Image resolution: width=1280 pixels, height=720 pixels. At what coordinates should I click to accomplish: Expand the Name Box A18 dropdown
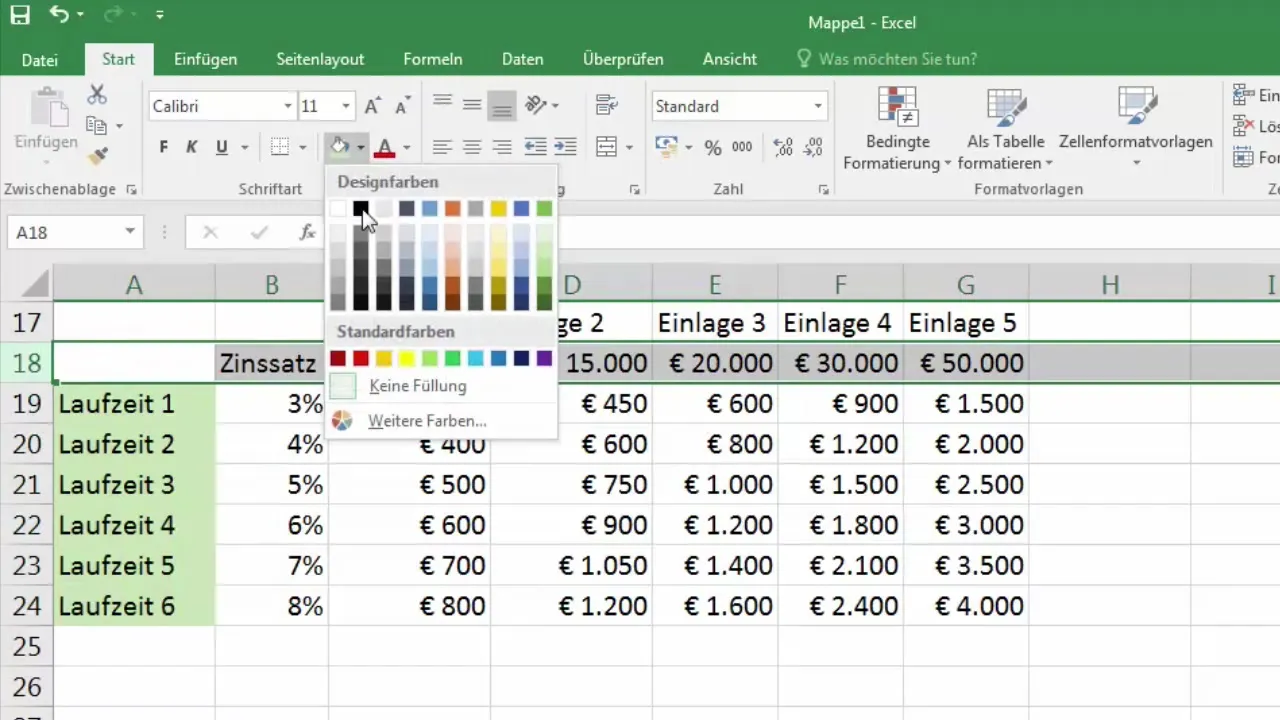tap(130, 232)
